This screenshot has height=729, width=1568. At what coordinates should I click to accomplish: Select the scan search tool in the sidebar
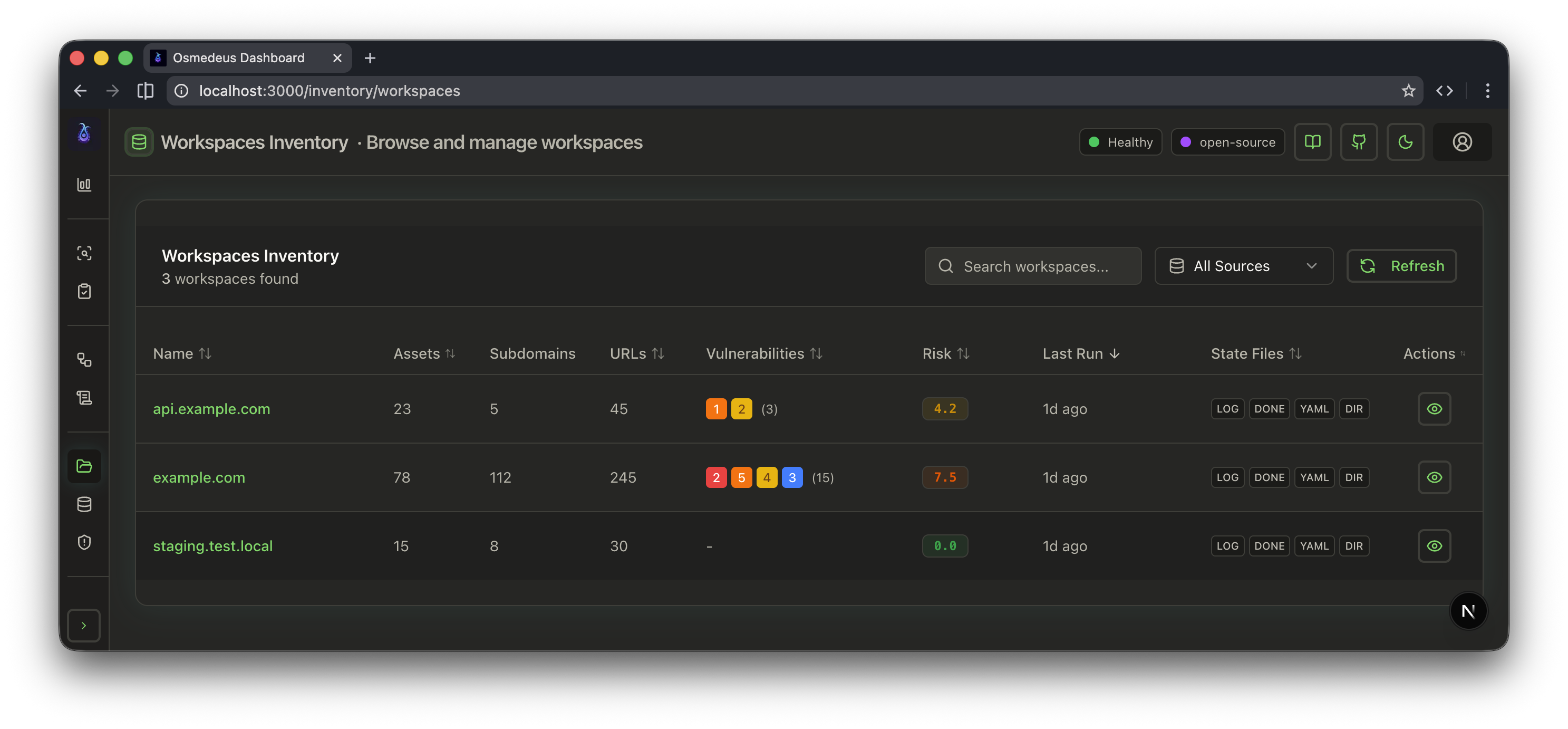tap(84, 253)
